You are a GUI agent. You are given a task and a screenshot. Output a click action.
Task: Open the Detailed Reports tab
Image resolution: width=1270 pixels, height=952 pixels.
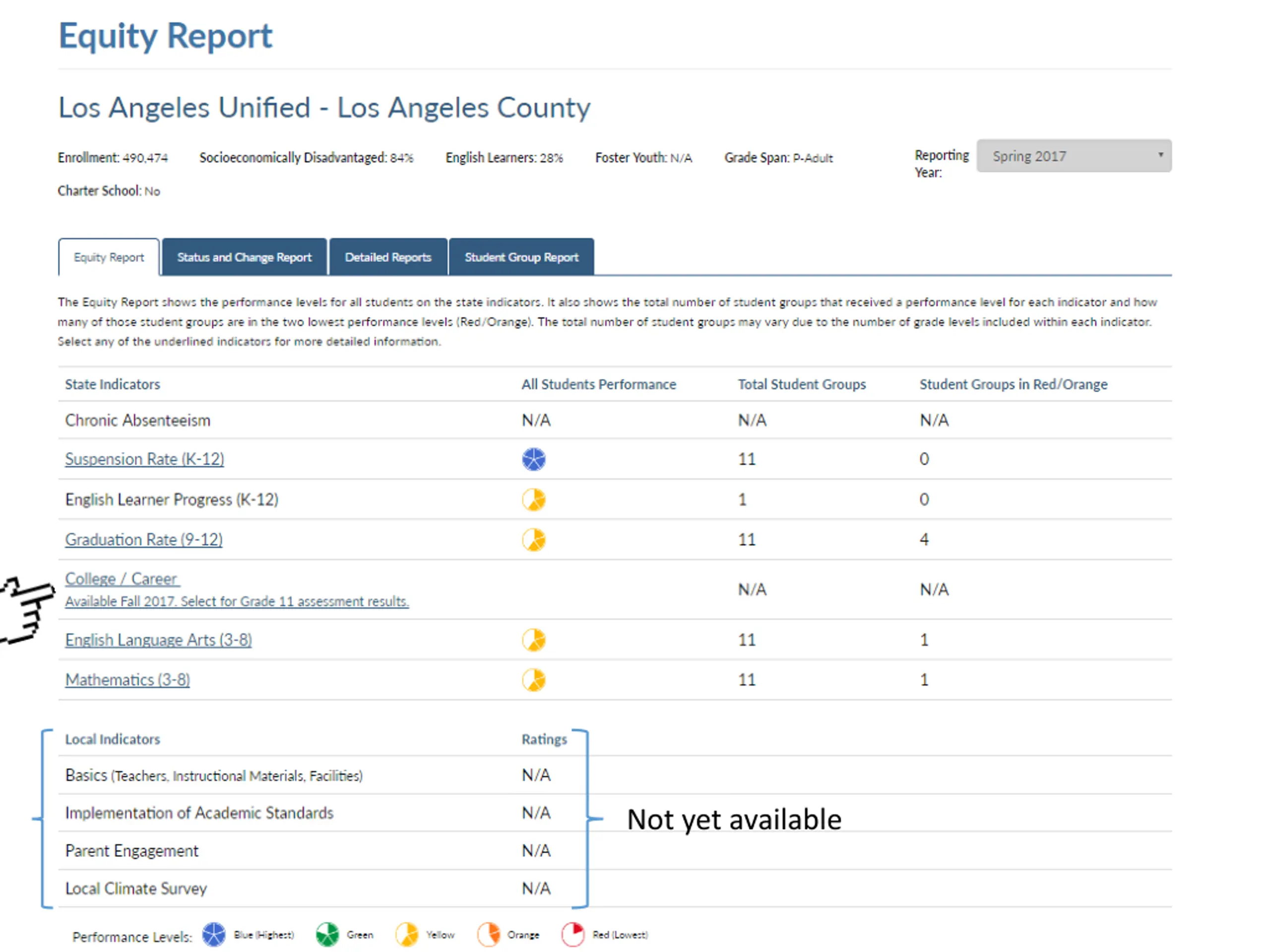click(x=387, y=257)
